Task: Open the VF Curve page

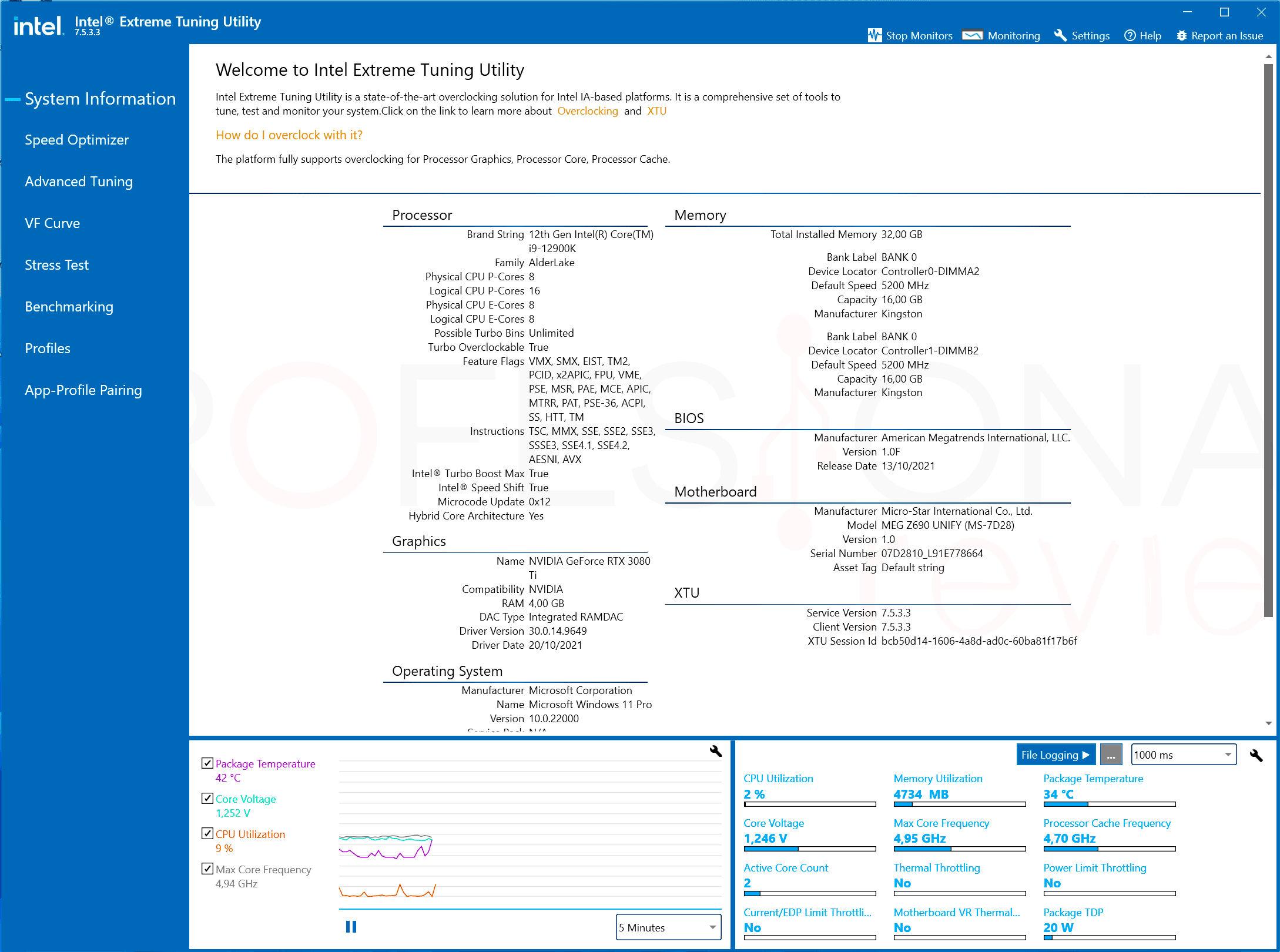Action: click(52, 223)
